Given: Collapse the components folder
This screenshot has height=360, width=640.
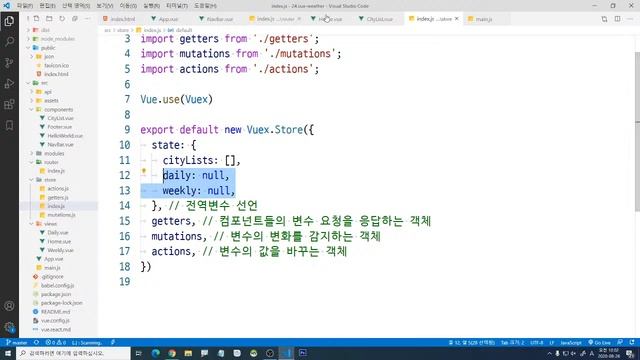Looking at the screenshot, I should tap(58, 109).
